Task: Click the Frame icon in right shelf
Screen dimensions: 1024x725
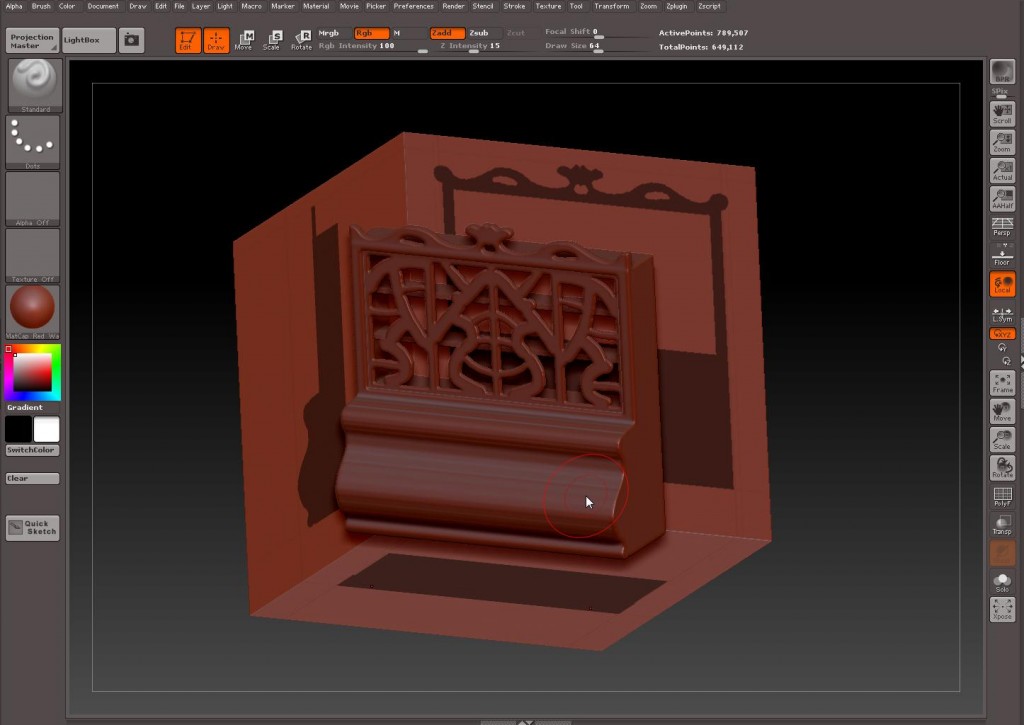Action: click(x=1002, y=383)
